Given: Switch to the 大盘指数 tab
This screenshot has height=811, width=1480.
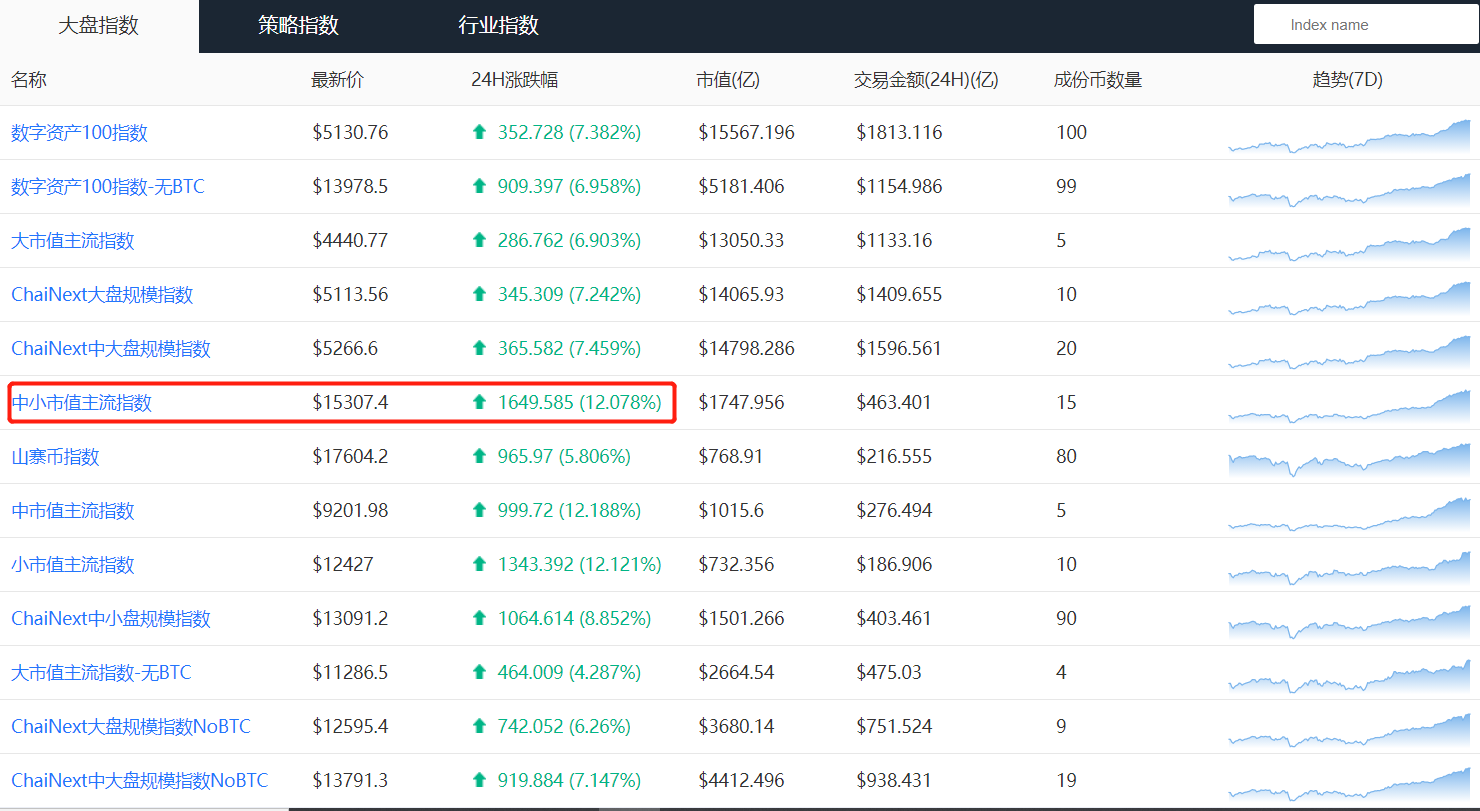Looking at the screenshot, I should [99, 26].
